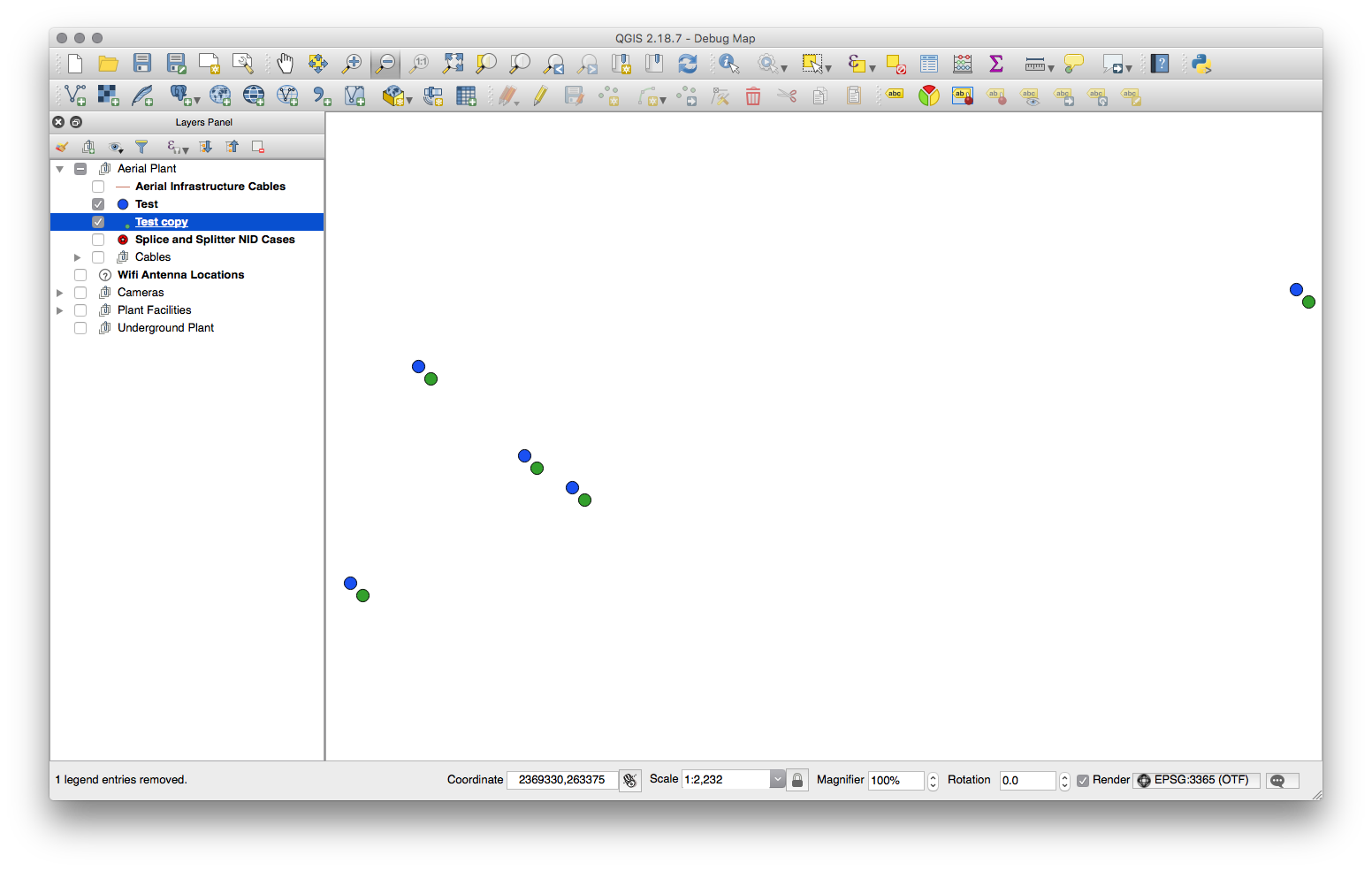Click the EPSG:3365 (OTF) projection button
The height and width of the screenshot is (871, 1372).
point(1196,780)
